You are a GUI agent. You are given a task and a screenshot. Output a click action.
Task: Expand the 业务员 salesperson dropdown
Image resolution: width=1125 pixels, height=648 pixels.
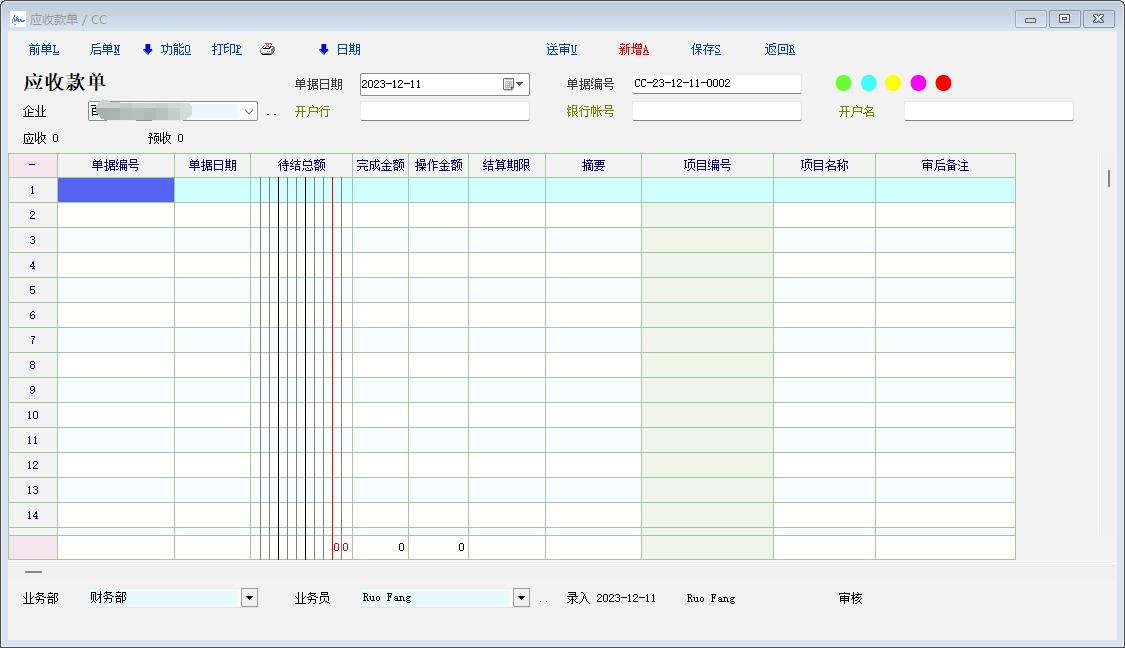coord(520,598)
